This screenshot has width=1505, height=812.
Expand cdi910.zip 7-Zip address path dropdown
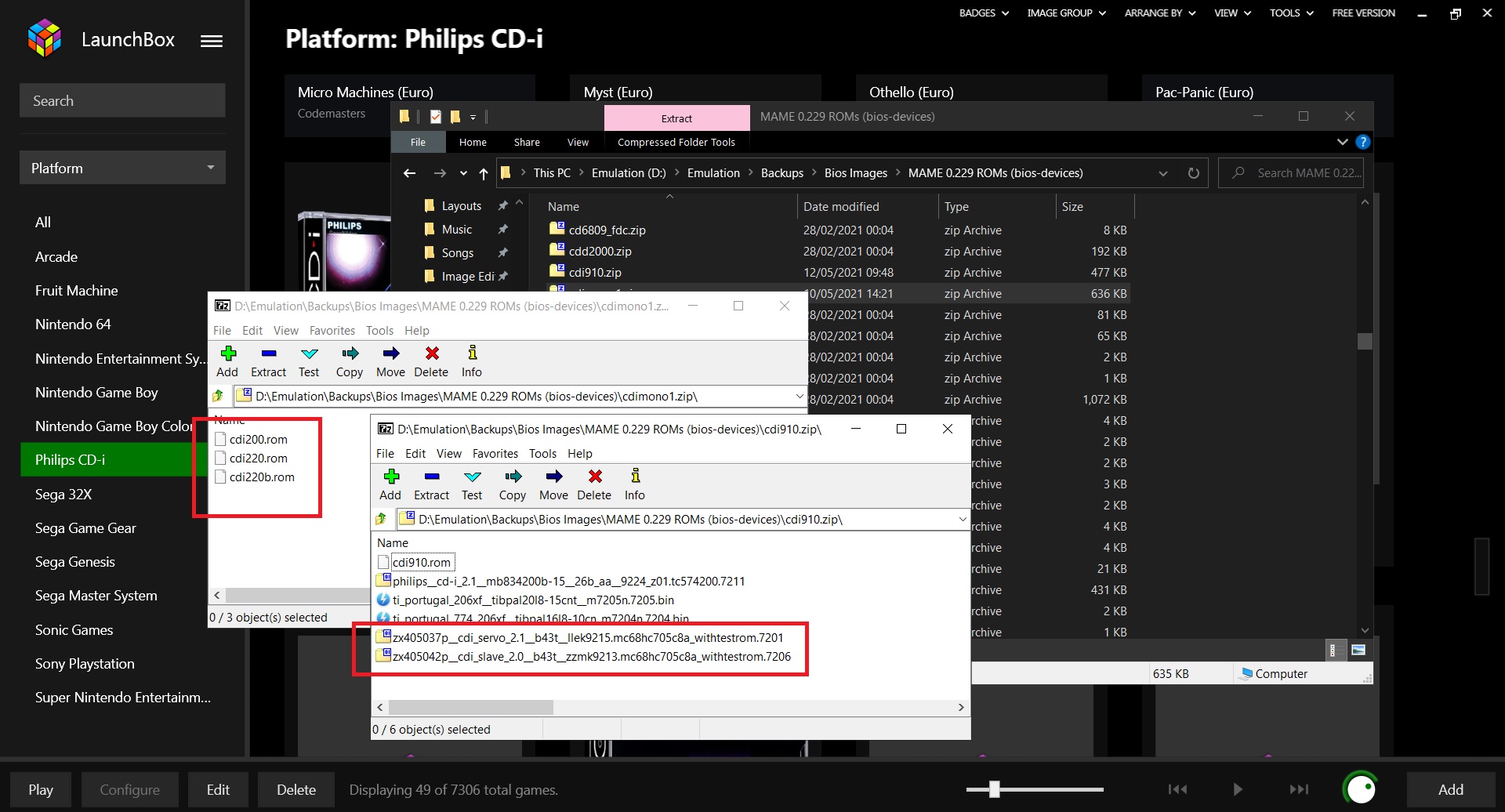pos(963,519)
